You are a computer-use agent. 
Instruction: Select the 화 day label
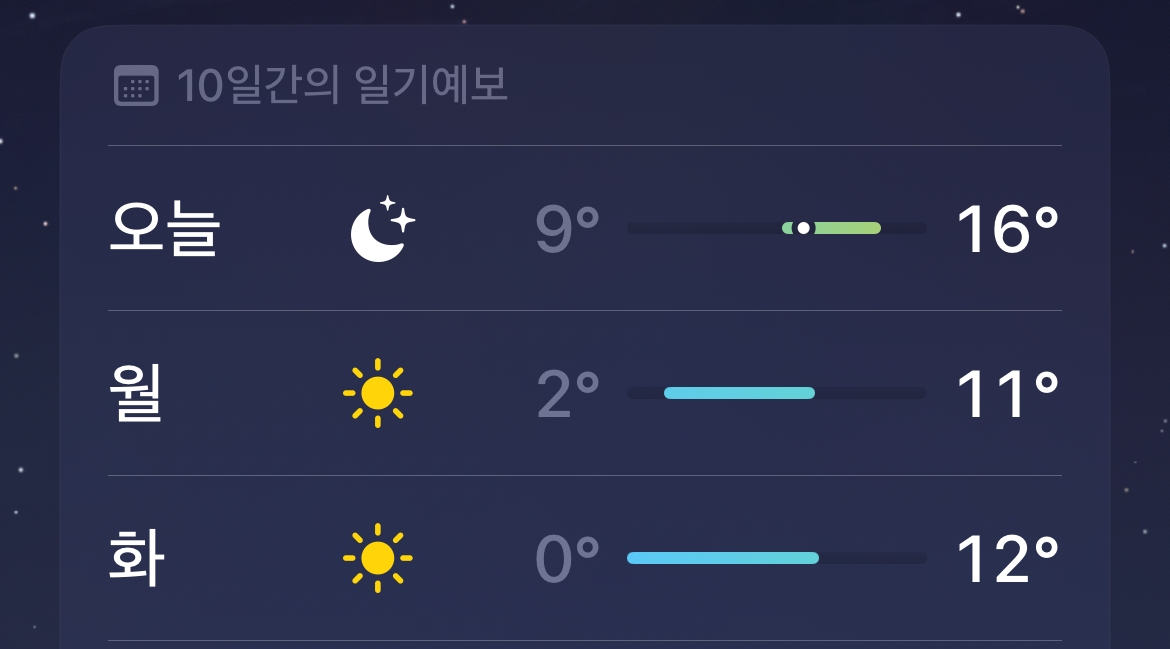point(135,558)
